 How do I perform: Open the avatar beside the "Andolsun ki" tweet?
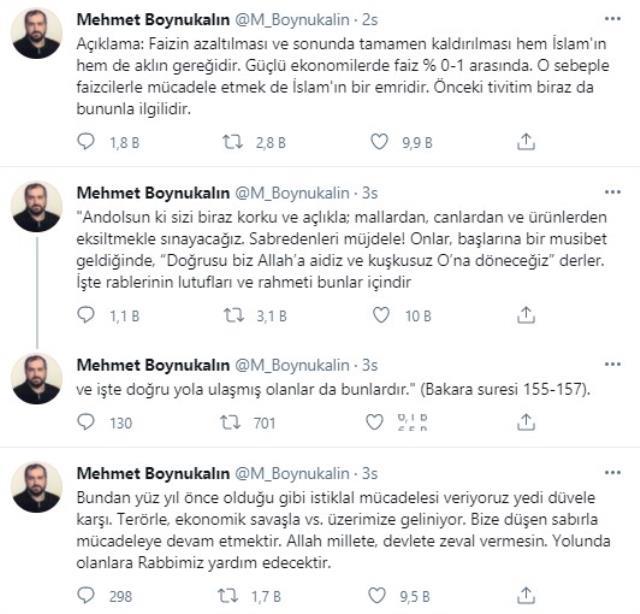point(37,206)
